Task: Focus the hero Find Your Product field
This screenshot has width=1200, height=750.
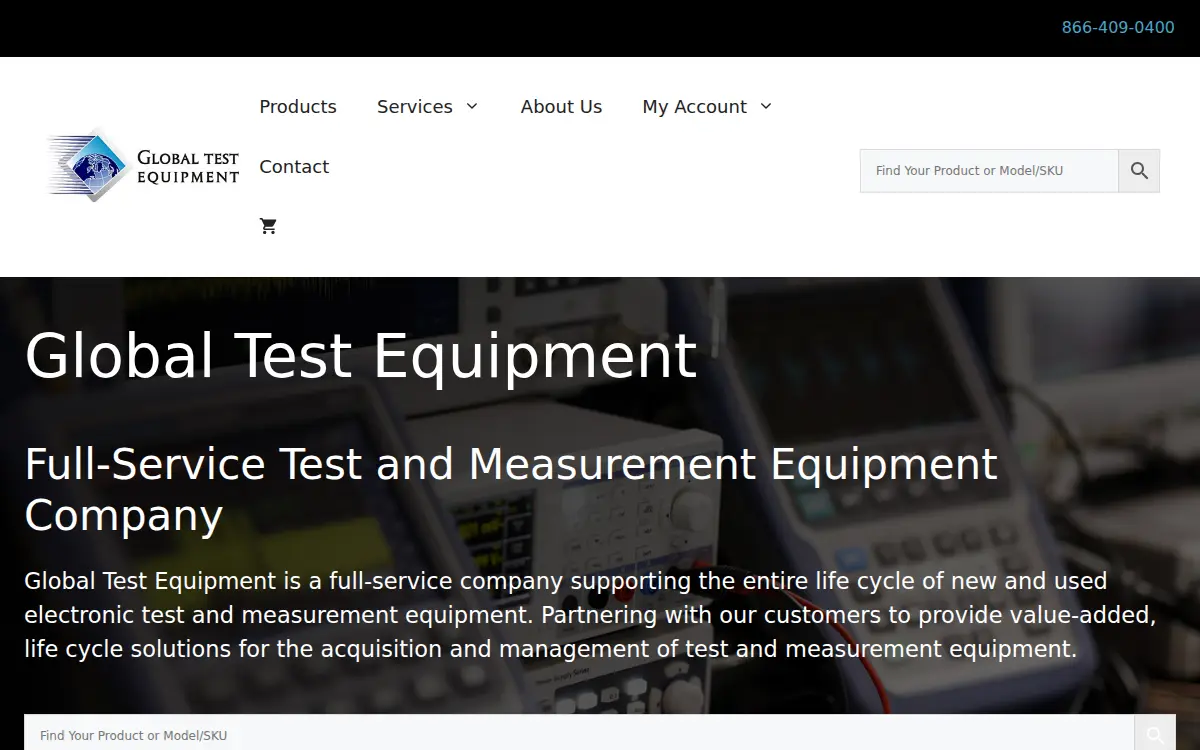Action: [x=579, y=735]
